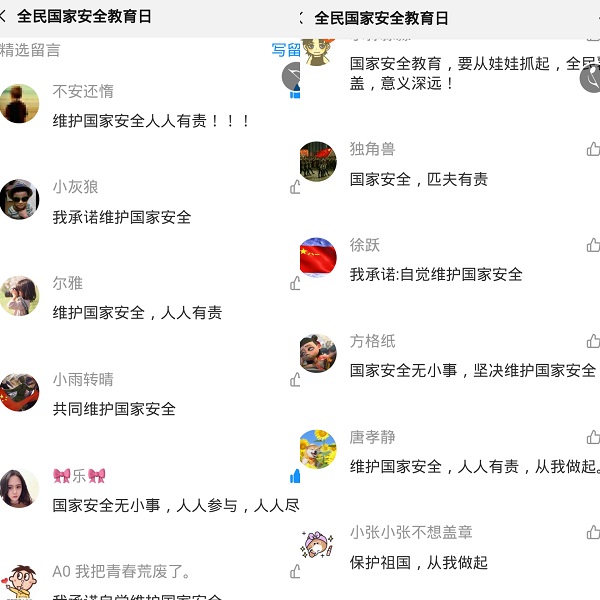Viewport: 600px width, 600px height.
Task: Go back using left header arrow
Action: (3, 16)
